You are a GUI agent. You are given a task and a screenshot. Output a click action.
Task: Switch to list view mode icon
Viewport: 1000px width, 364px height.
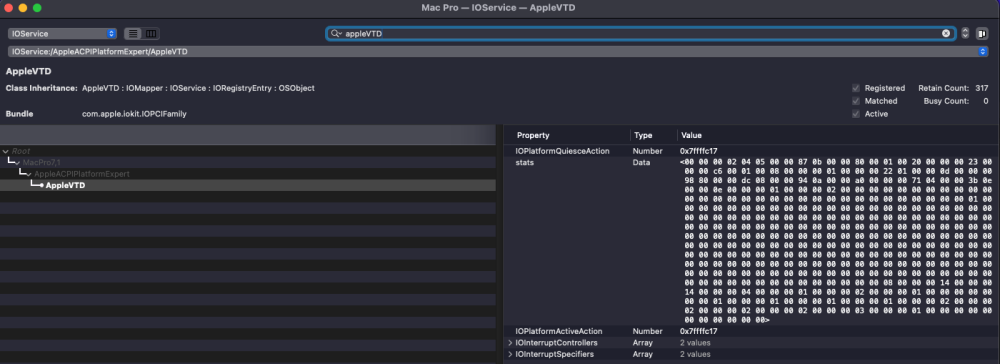[133, 34]
